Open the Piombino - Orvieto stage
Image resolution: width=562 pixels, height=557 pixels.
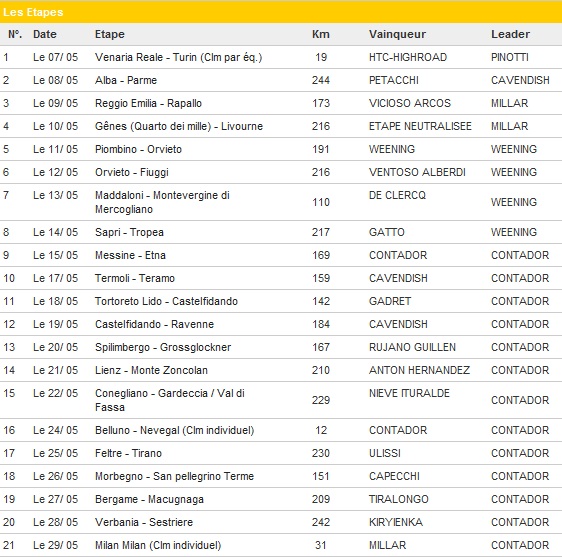[138, 149]
